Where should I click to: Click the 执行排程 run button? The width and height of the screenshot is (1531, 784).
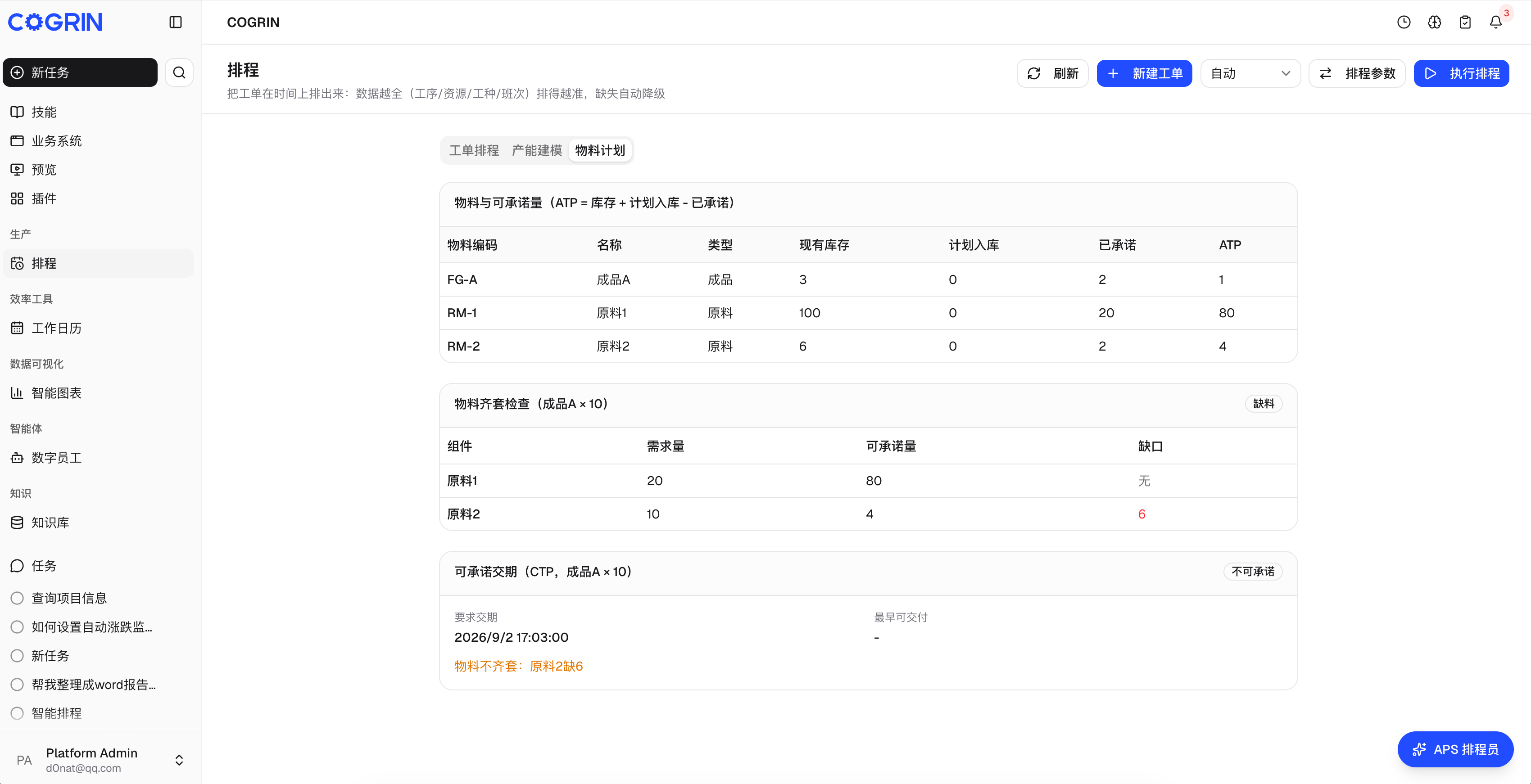coord(1462,74)
